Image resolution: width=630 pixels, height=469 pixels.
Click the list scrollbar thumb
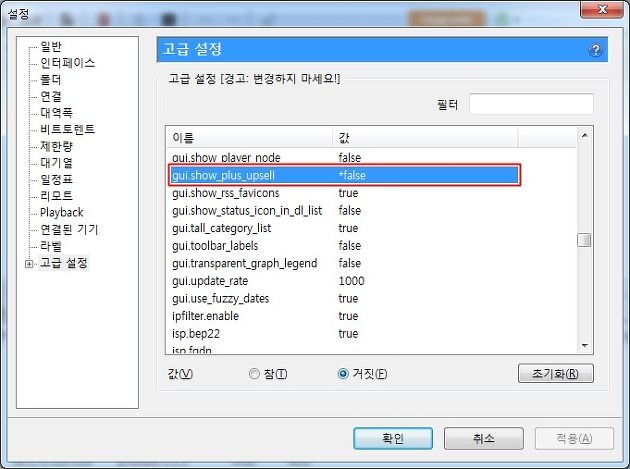pos(584,240)
